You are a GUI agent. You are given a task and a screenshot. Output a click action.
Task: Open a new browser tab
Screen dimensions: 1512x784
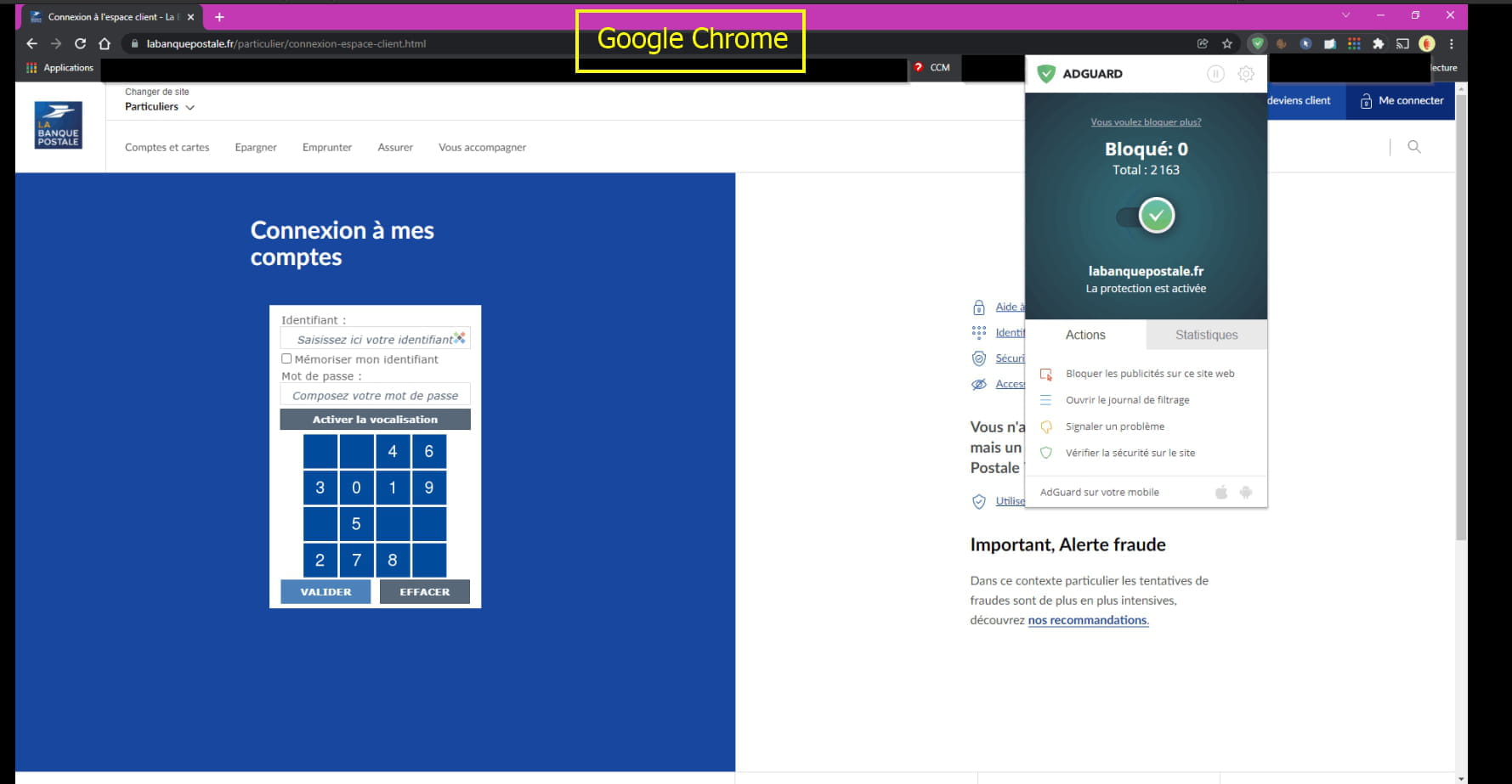[x=219, y=17]
